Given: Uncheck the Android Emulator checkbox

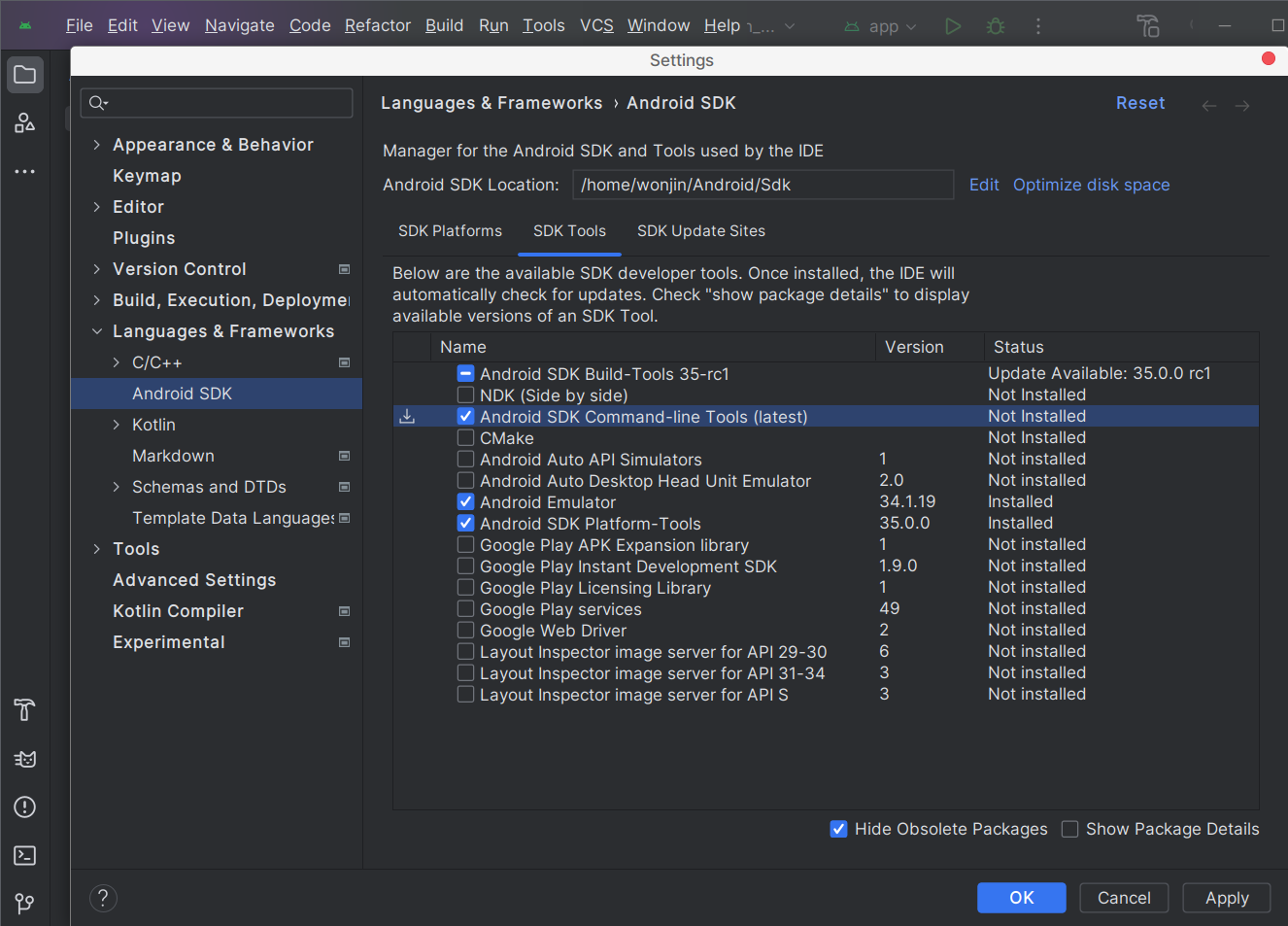Looking at the screenshot, I should (x=466, y=502).
